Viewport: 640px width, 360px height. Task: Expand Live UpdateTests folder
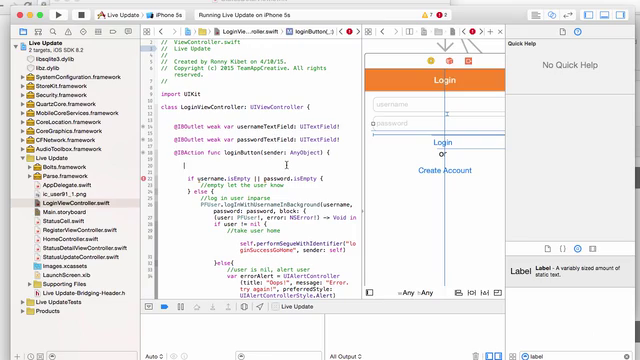coord(23,302)
